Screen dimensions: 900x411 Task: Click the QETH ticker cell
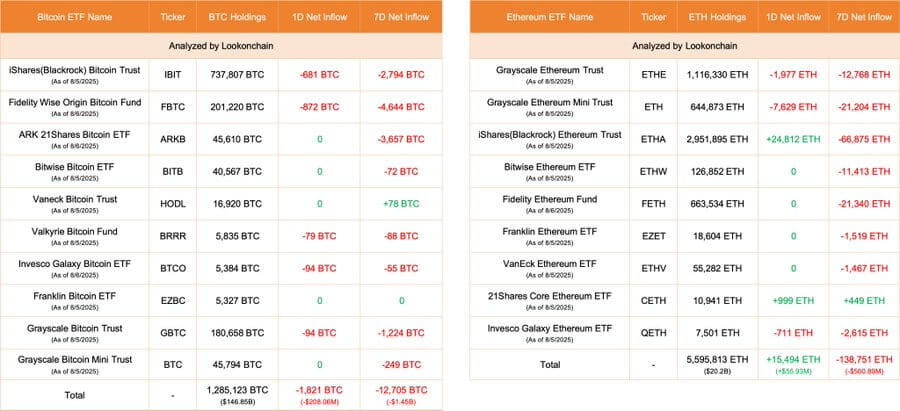[x=653, y=332]
